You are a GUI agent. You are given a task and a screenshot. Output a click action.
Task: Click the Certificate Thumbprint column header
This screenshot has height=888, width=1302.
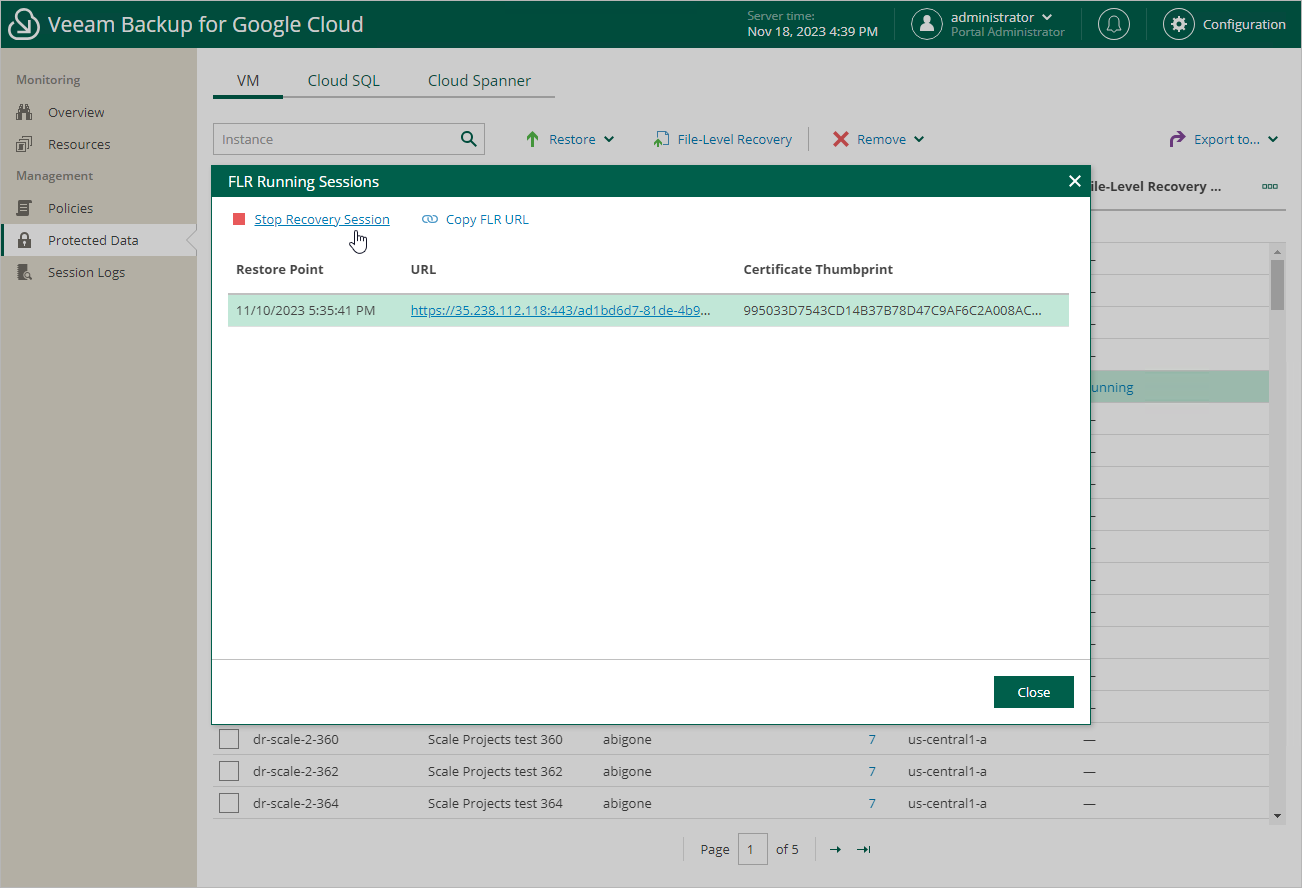tap(818, 269)
